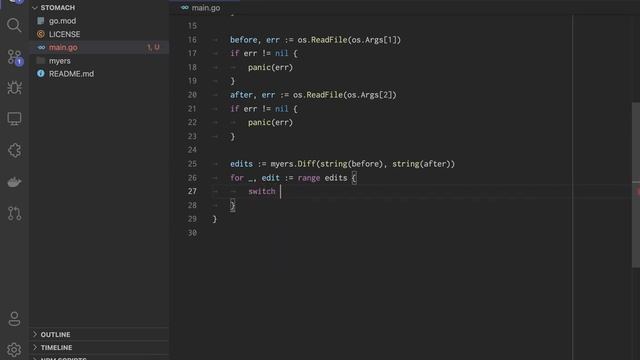Open the Search view in activity bar
Viewport: 640px width, 360px height.
[14, 25]
